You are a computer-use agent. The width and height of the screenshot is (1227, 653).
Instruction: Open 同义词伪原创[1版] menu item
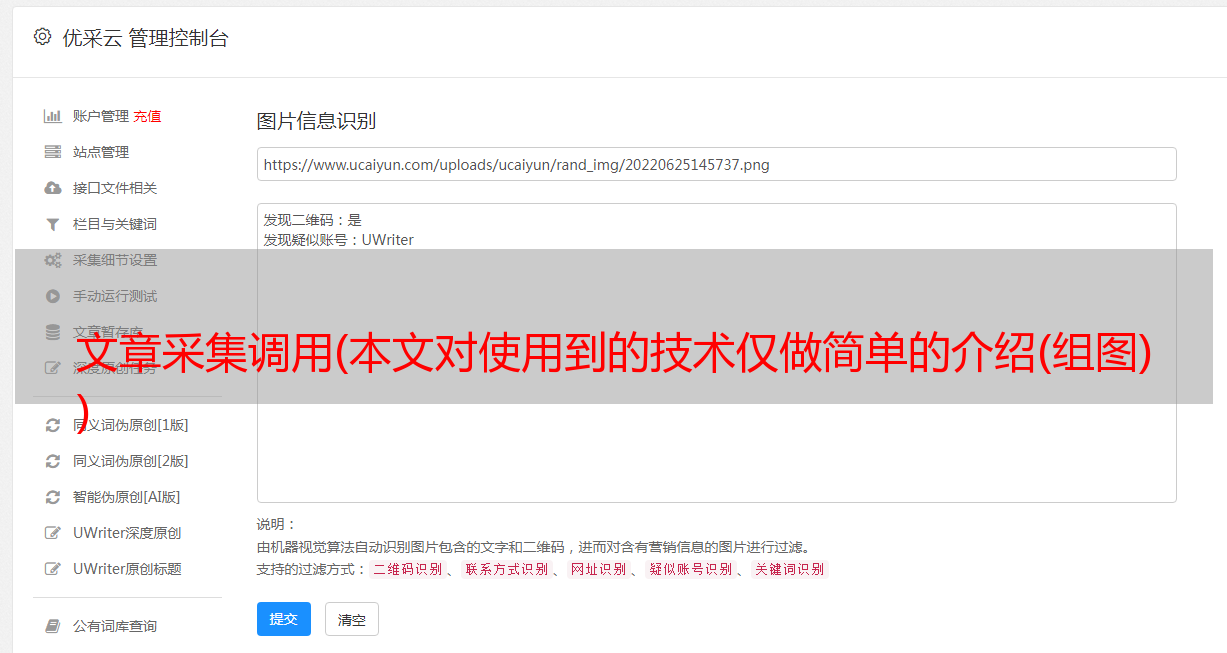point(130,425)
